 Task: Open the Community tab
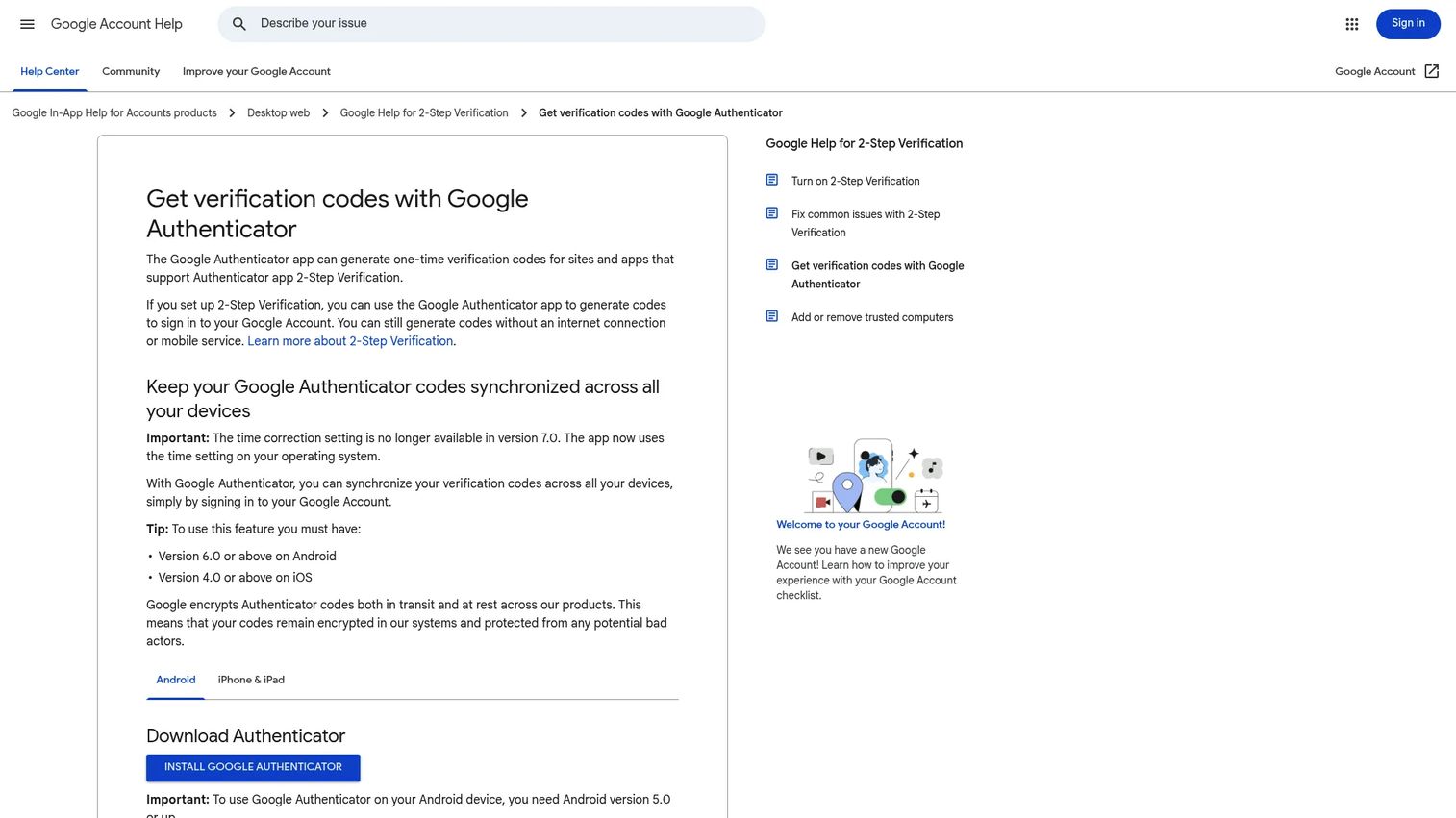pyautogui.click(x=131, y=71)
